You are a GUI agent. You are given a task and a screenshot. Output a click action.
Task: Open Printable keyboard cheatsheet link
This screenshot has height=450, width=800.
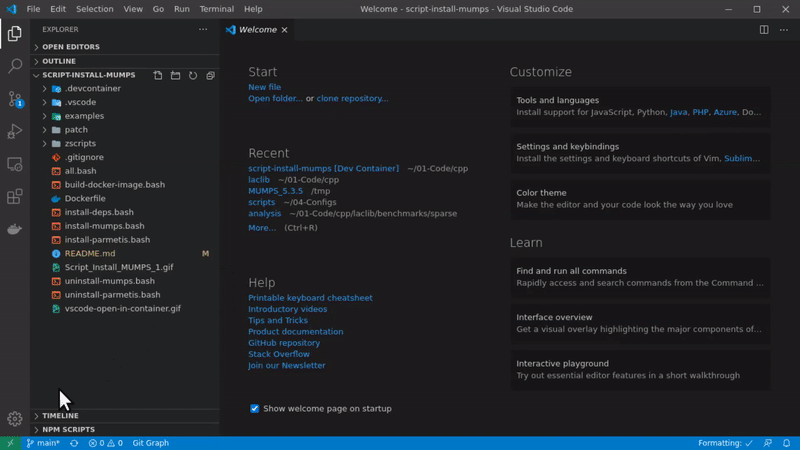310,298
